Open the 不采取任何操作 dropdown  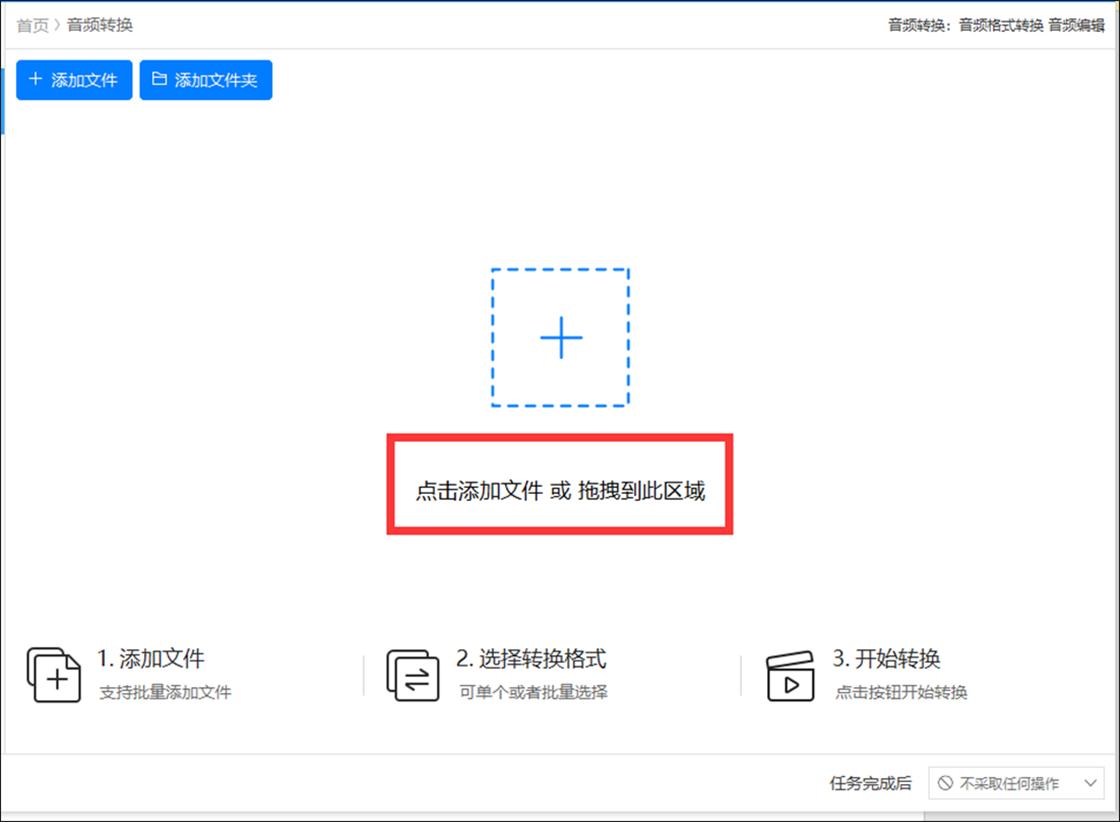pos(1017,783)
